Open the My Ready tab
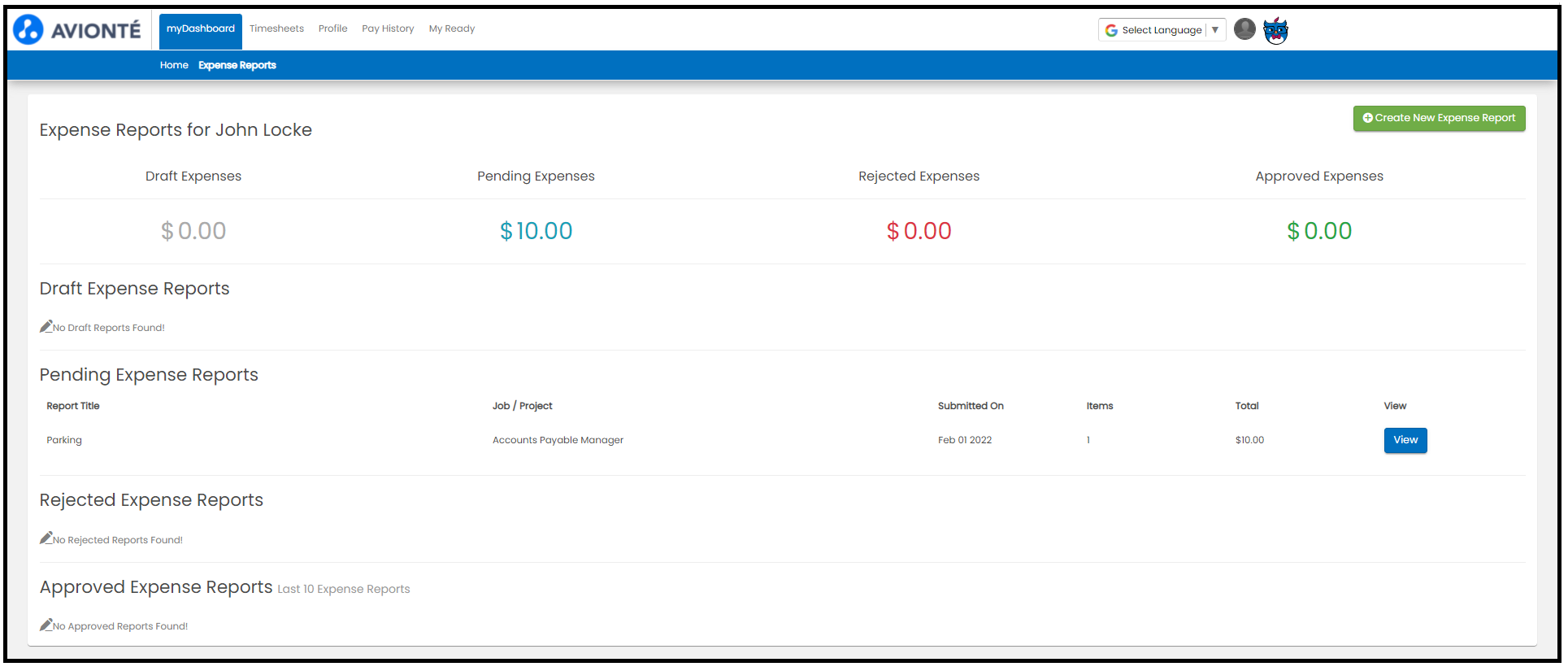Image resolution: width=1568 pixels, height=671 pixels. [452, 28]
